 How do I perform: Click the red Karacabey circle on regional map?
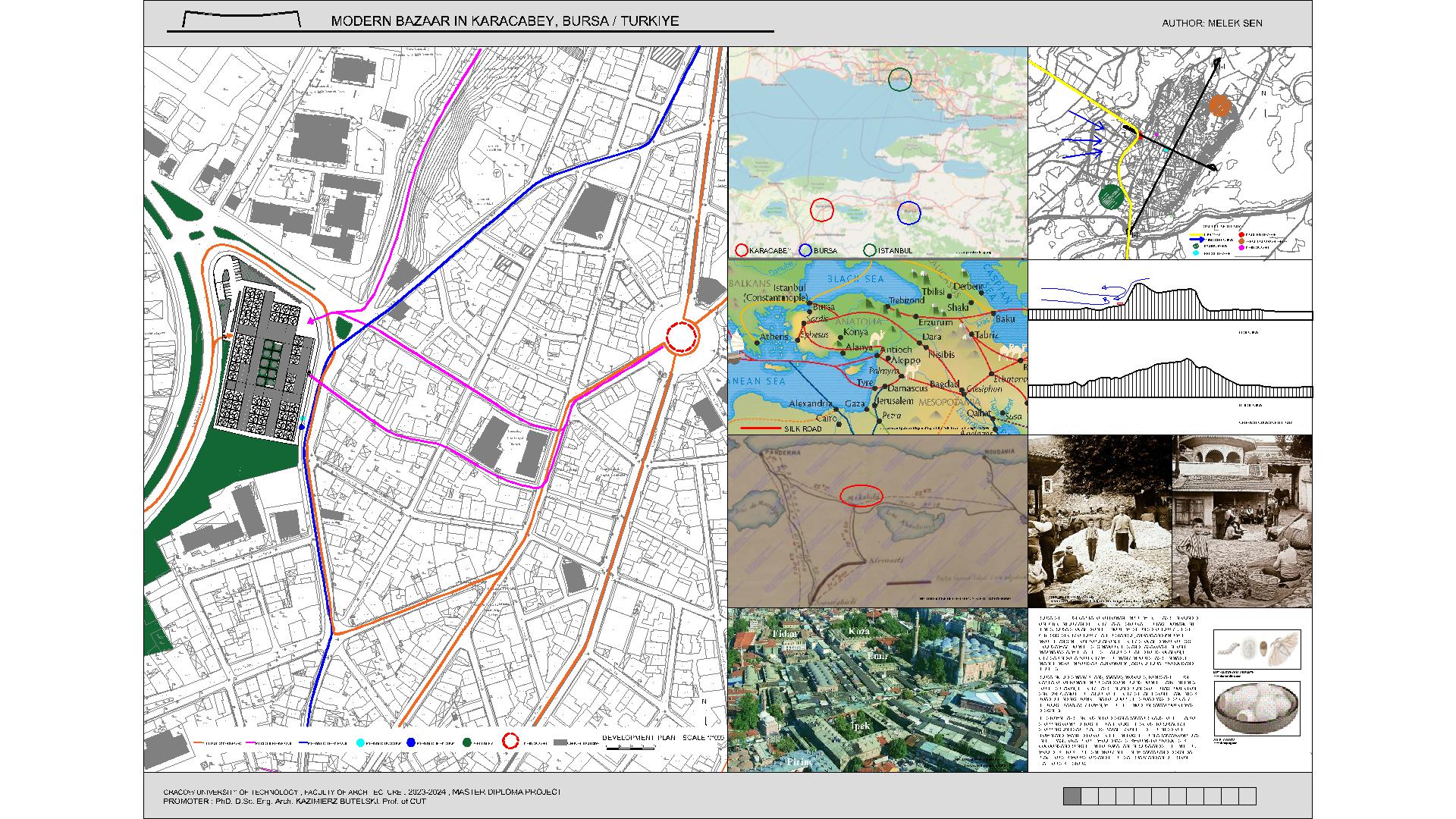coord(822,210)
